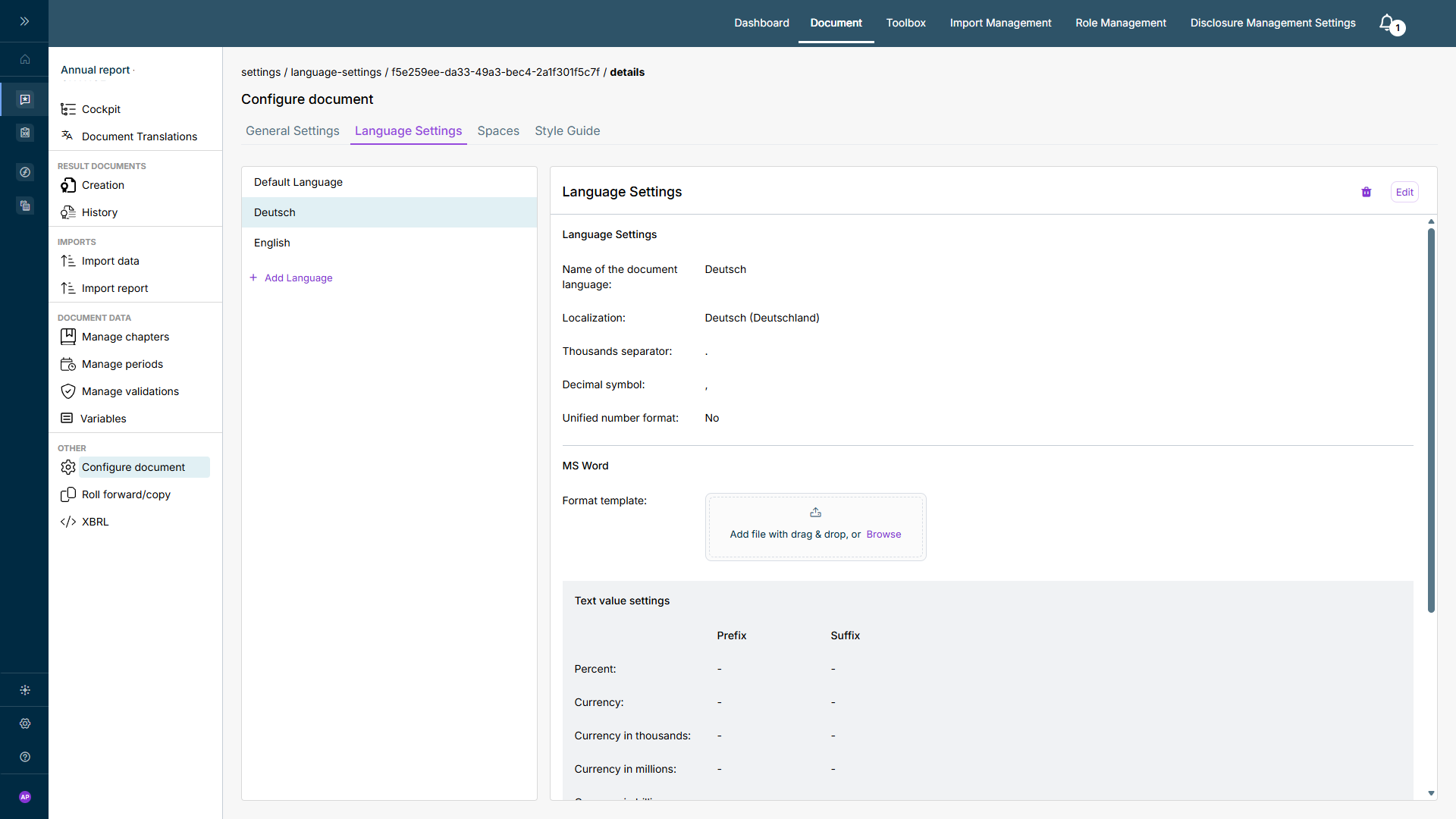Click the Creation icon
Image resolution: width=1456 pixels, height=819 pixels.
[x=68, y=185]
